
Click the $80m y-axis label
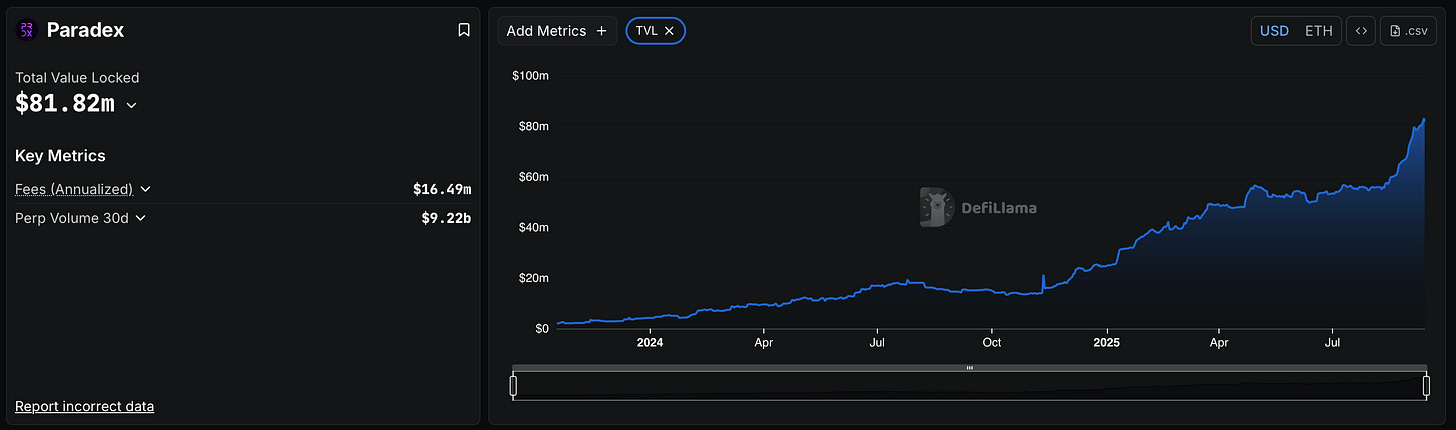(533, 126)
